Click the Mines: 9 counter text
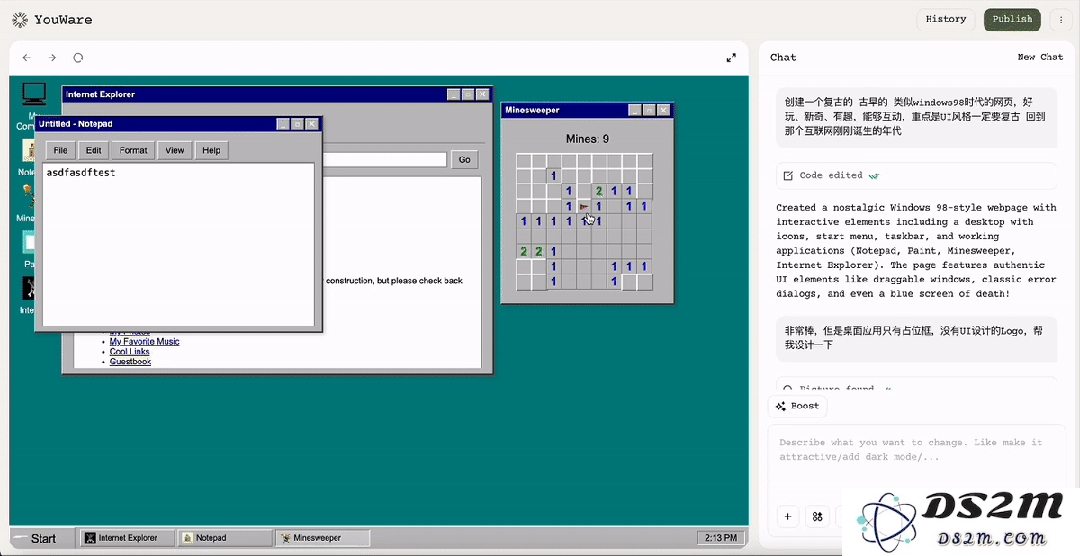The height and width of the screenshot is (556, 1080). pos(588,139)
